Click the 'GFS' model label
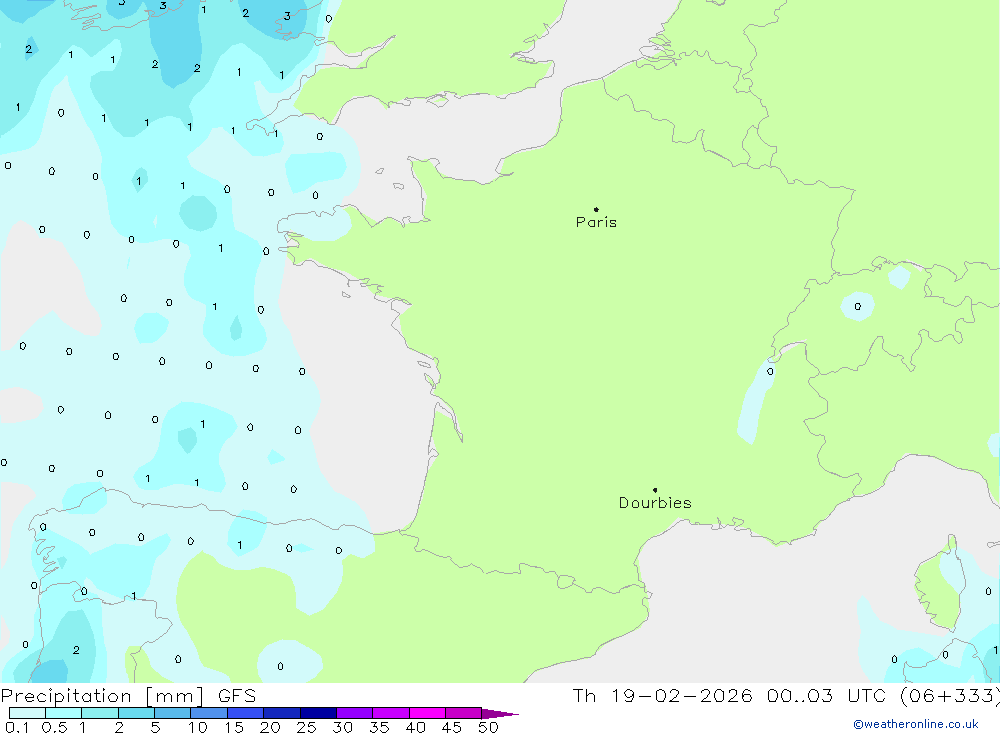Screen dimensions: 1000x733 click(237, 696)
